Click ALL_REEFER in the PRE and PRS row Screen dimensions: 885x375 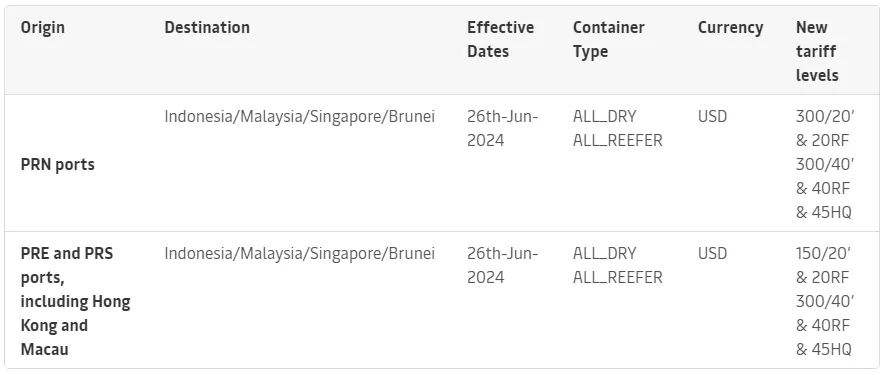pyautogui.click(x=617, y=277)
